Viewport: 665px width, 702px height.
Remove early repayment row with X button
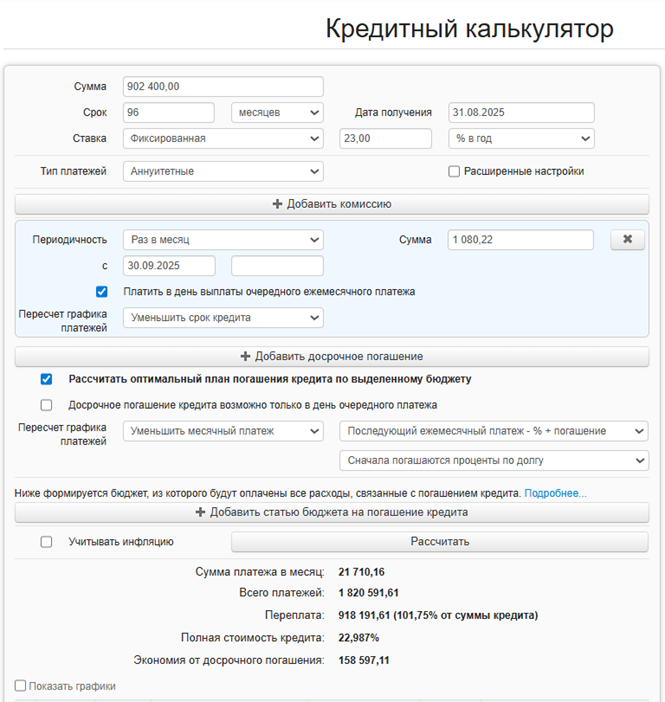[x=627, y=240]
